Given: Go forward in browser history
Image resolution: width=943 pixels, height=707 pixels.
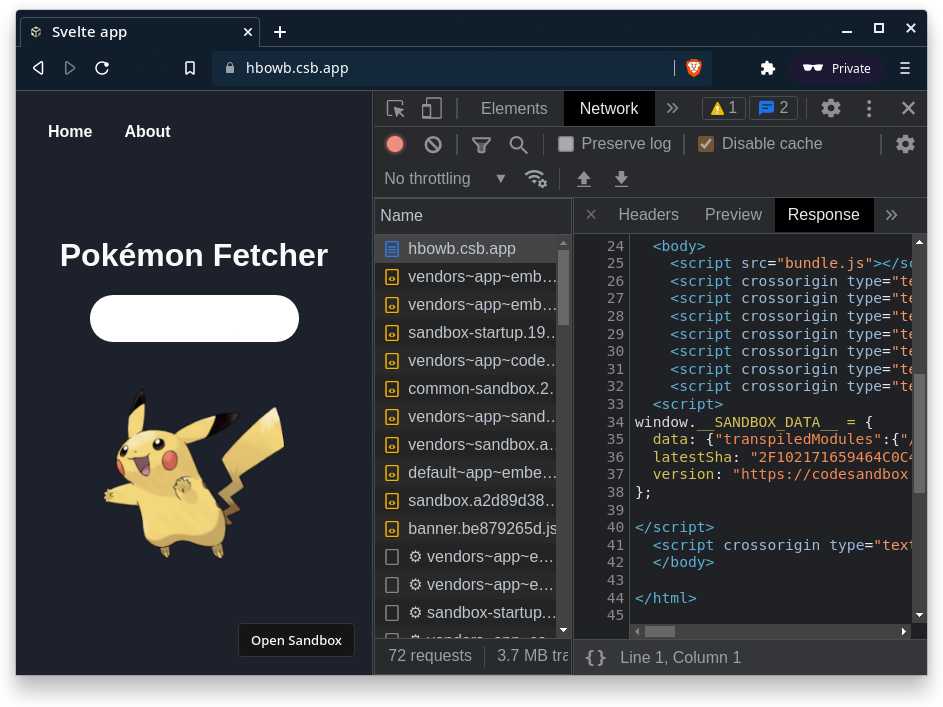Looking at the screenshot, I should tap(70, 68).
